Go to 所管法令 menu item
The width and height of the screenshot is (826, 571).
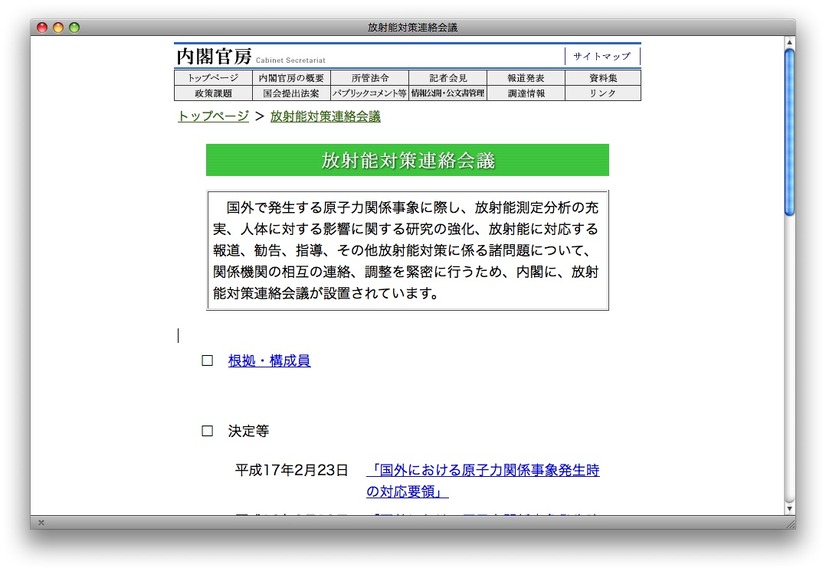point(369,78)
